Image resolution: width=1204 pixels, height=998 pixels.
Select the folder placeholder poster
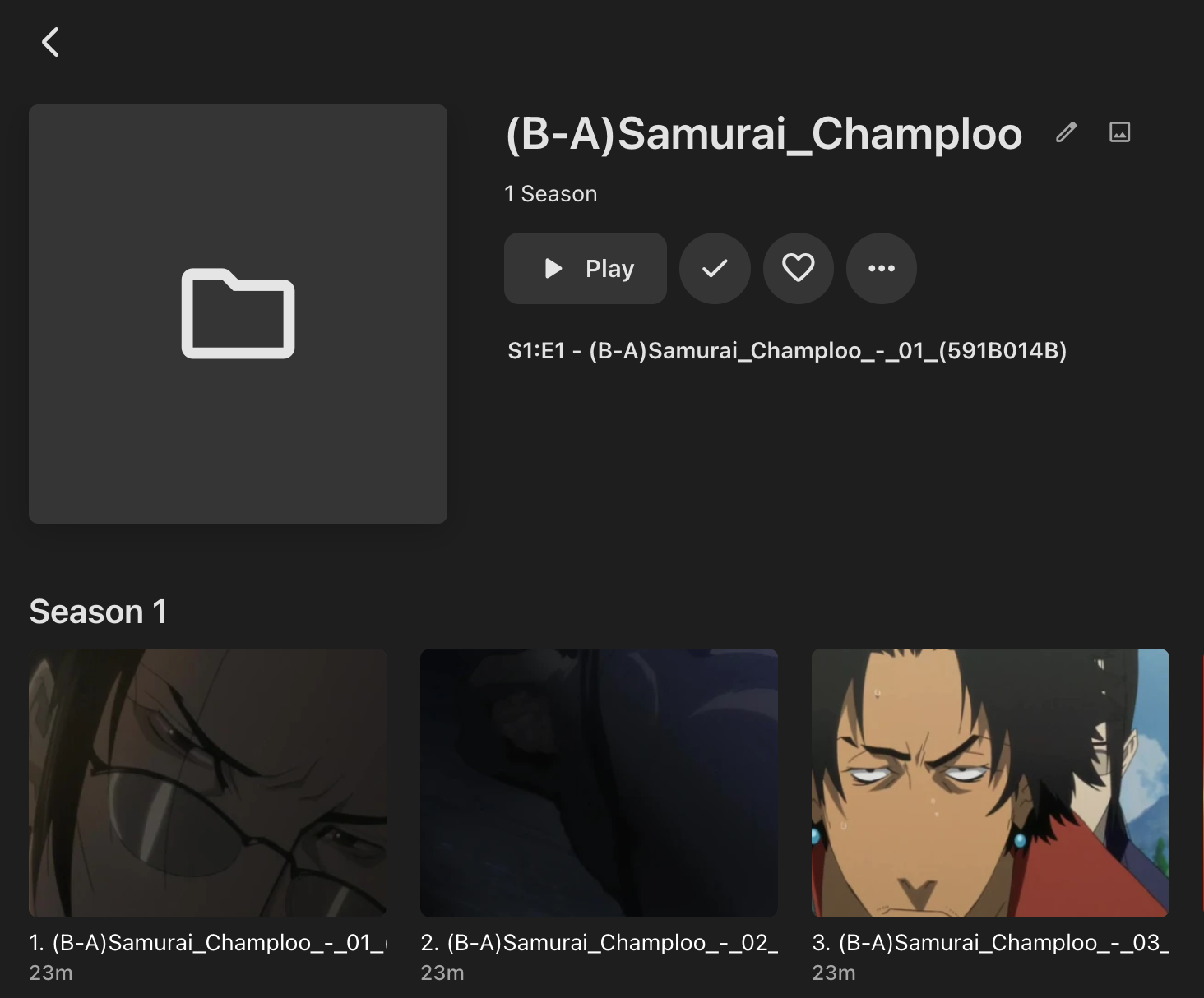pyautogui.click(x=238, y=314)
